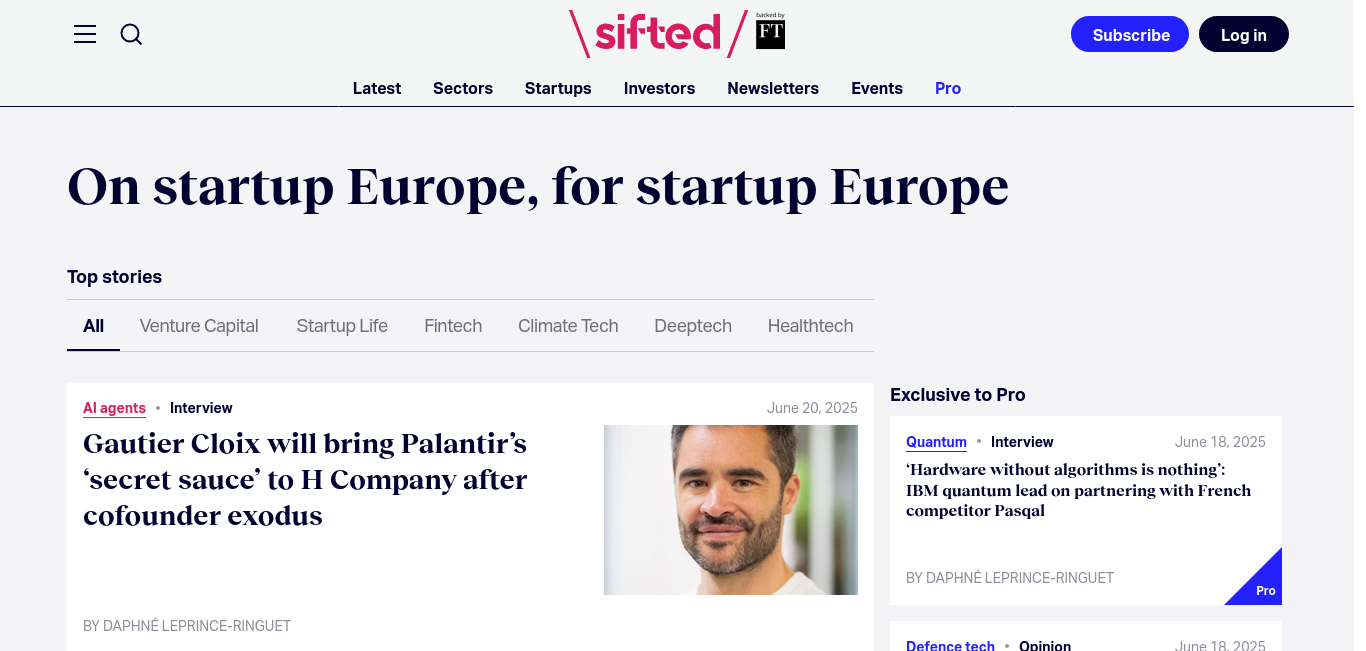This screenshot has width=1366, height=651.
Task: Open the Gautier Cloix article headline
Action: tap(305, 480)
